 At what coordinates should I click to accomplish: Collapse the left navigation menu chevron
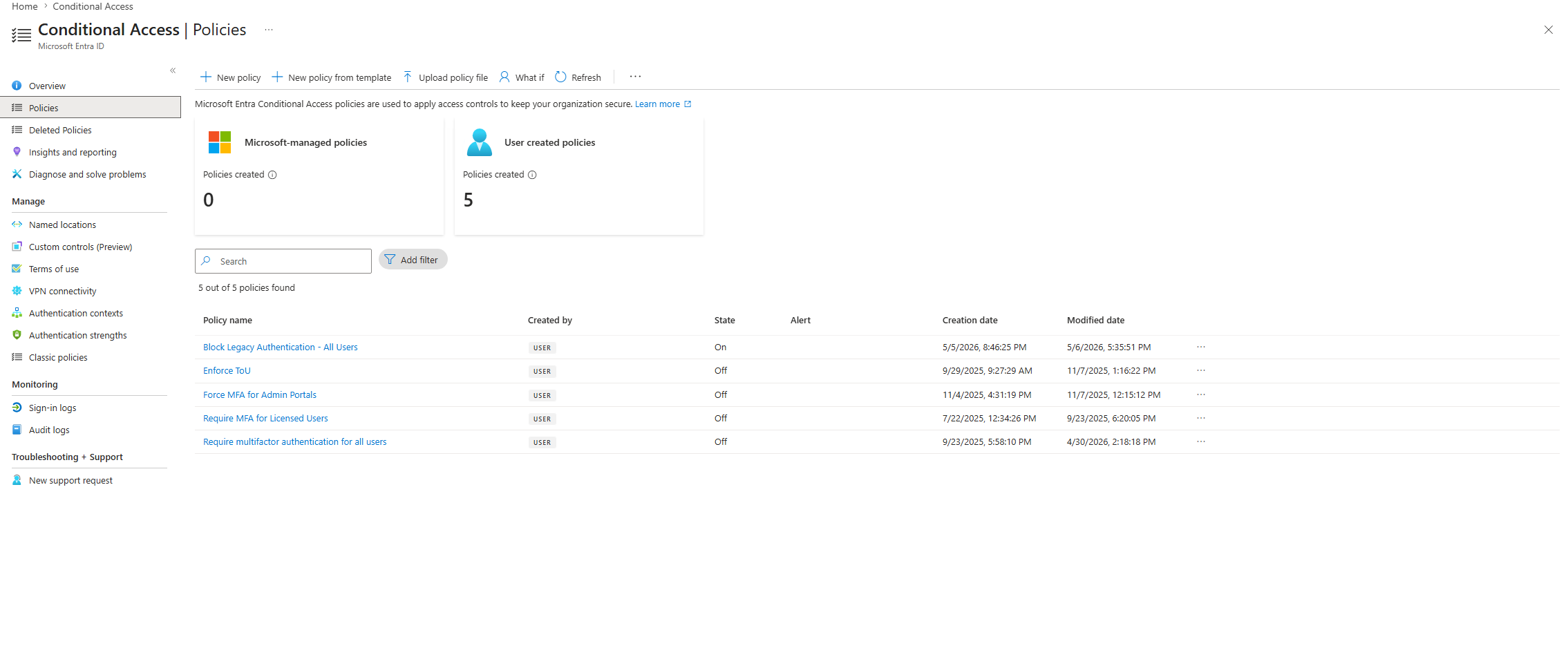(x=173, y=70)
